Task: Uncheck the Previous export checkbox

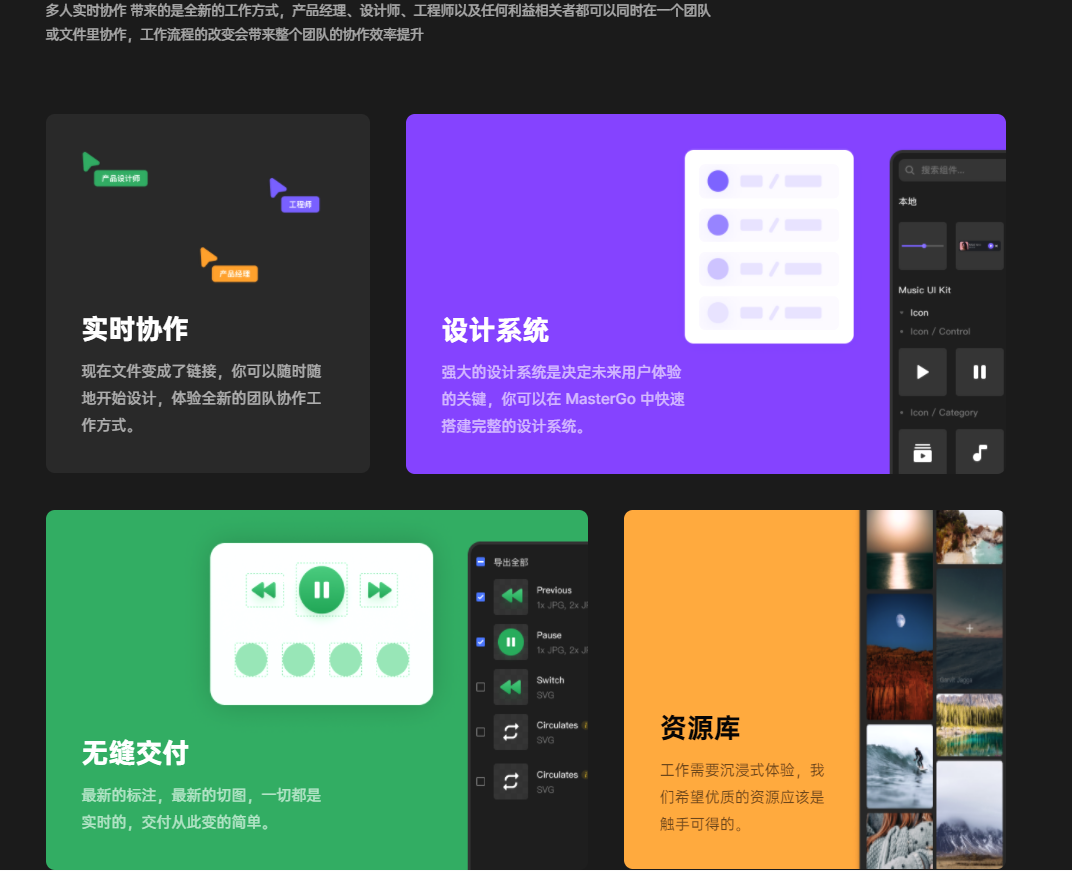Action: (480, 597)
